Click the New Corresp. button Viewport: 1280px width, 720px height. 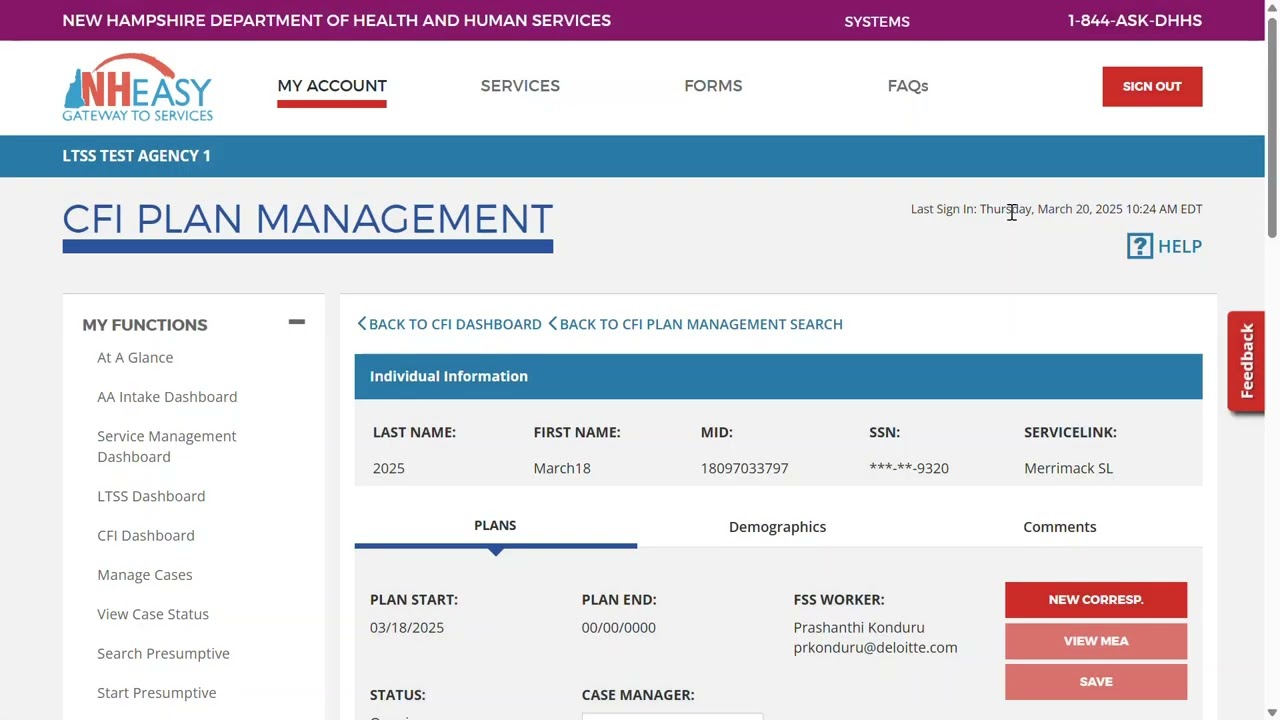(x=1096, y=600)
